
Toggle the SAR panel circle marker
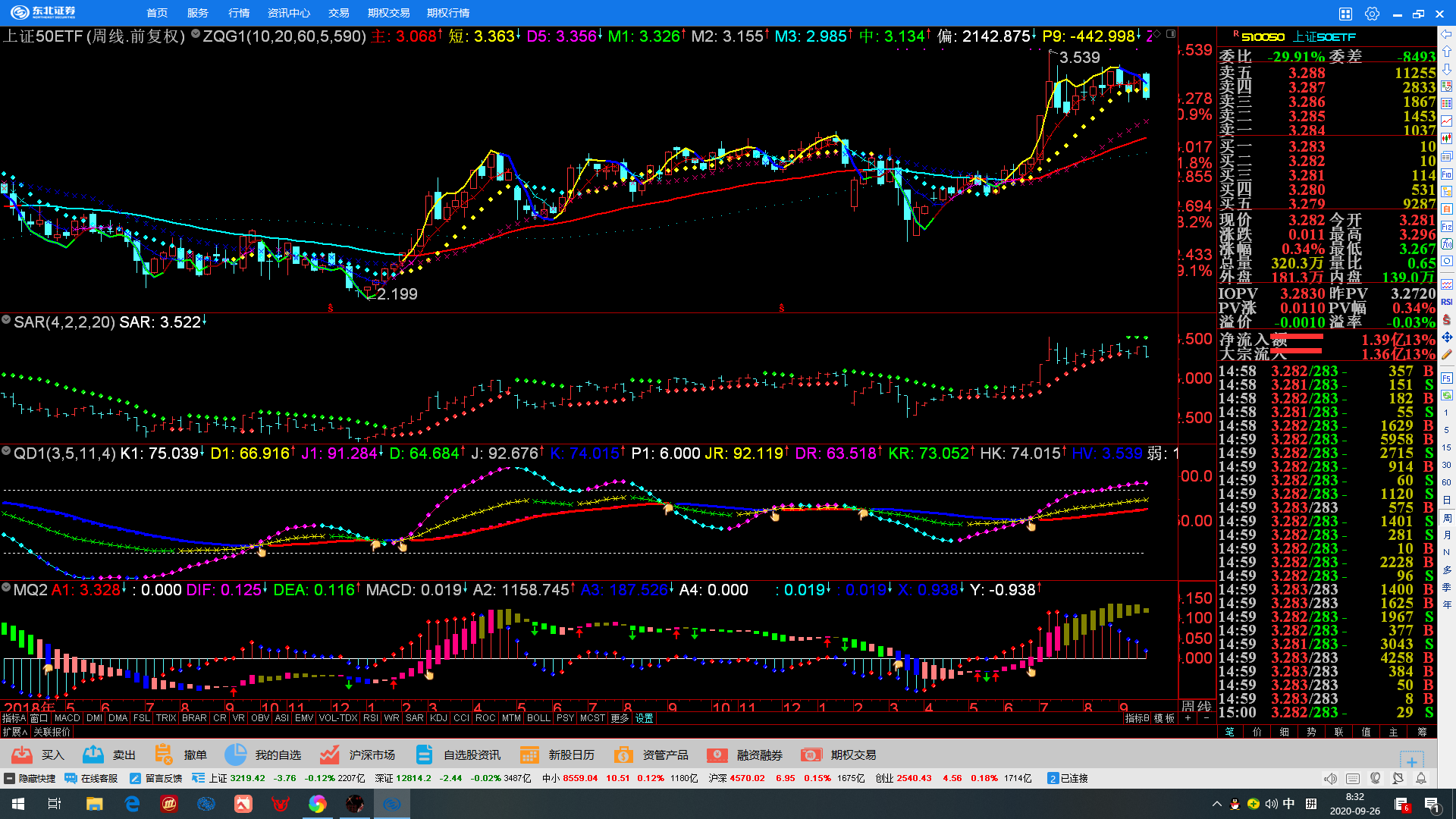click(6, 321)
